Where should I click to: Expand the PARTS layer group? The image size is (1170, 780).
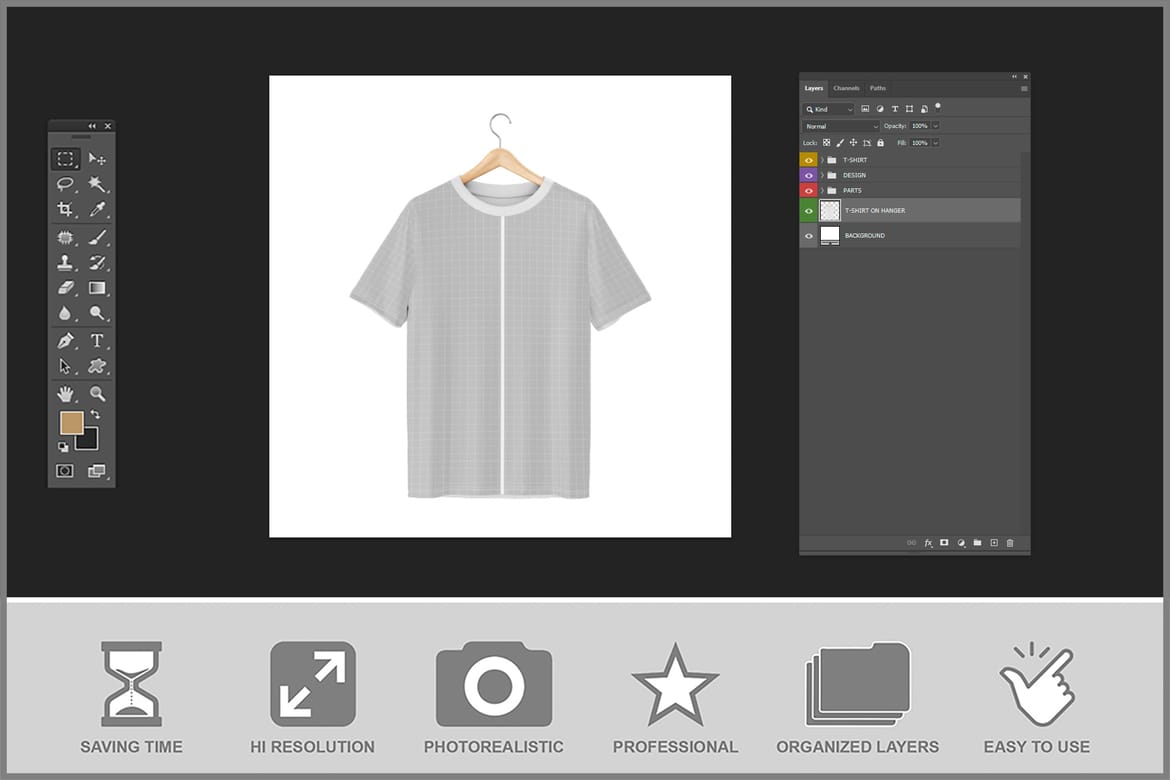tap(822, 190)
